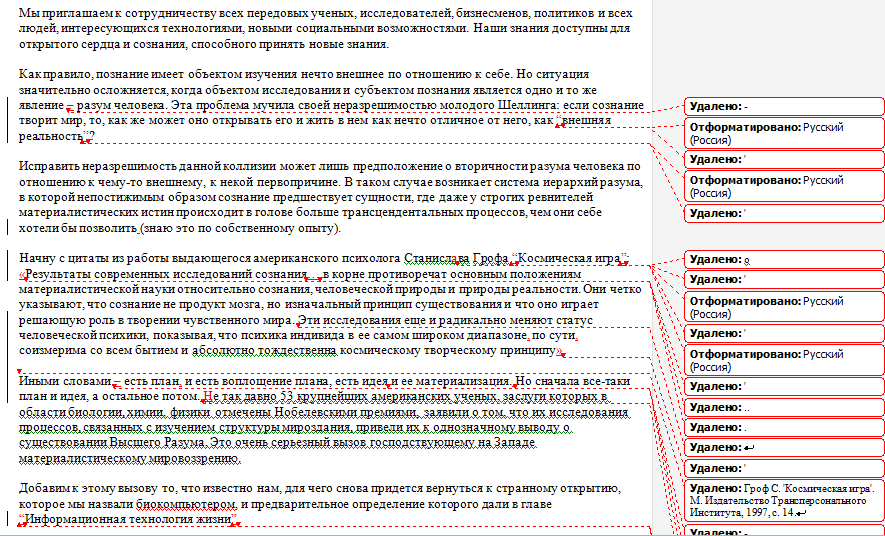Viewport: 885px width, 536px height.
Task: Click the underlined phrase "абсолютно тождественна"
Action: [x=265, y=351]
